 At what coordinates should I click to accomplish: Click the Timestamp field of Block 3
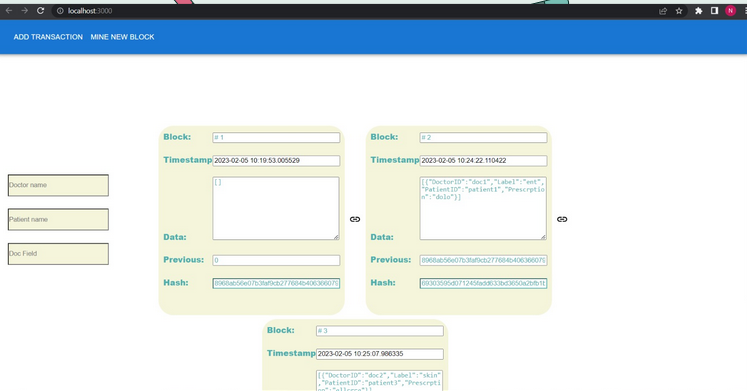[380, 354]
